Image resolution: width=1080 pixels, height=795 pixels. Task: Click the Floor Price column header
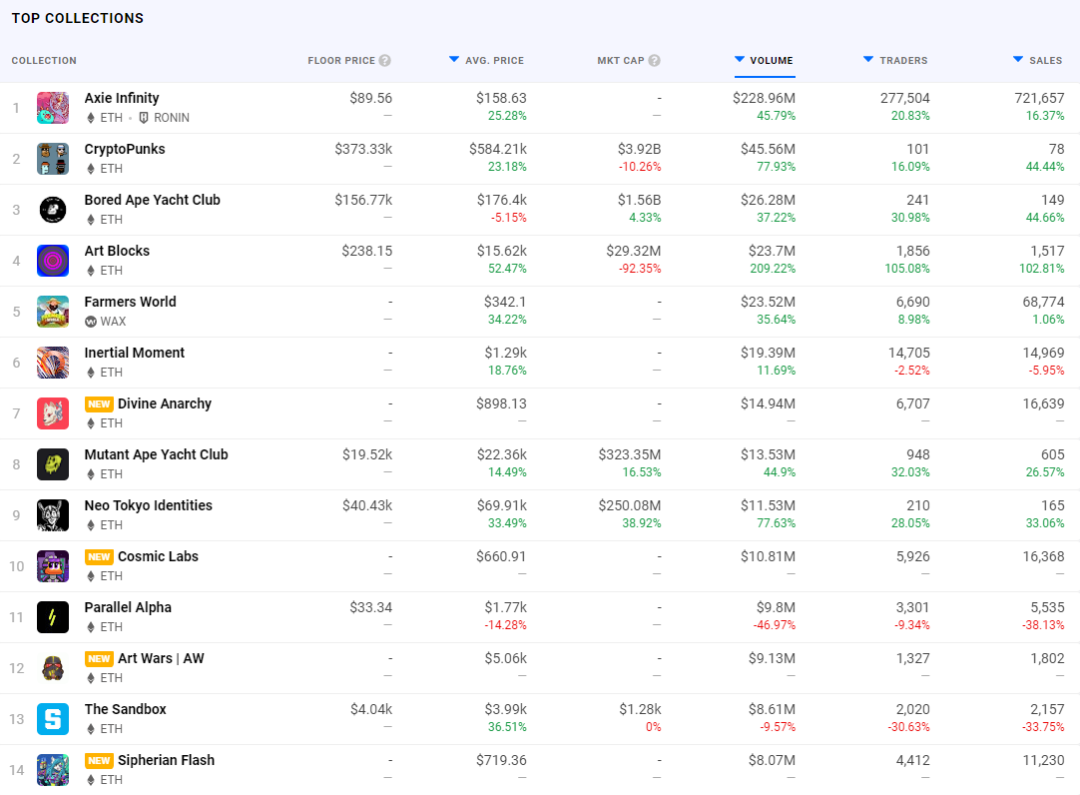click(x=342, y=61)
